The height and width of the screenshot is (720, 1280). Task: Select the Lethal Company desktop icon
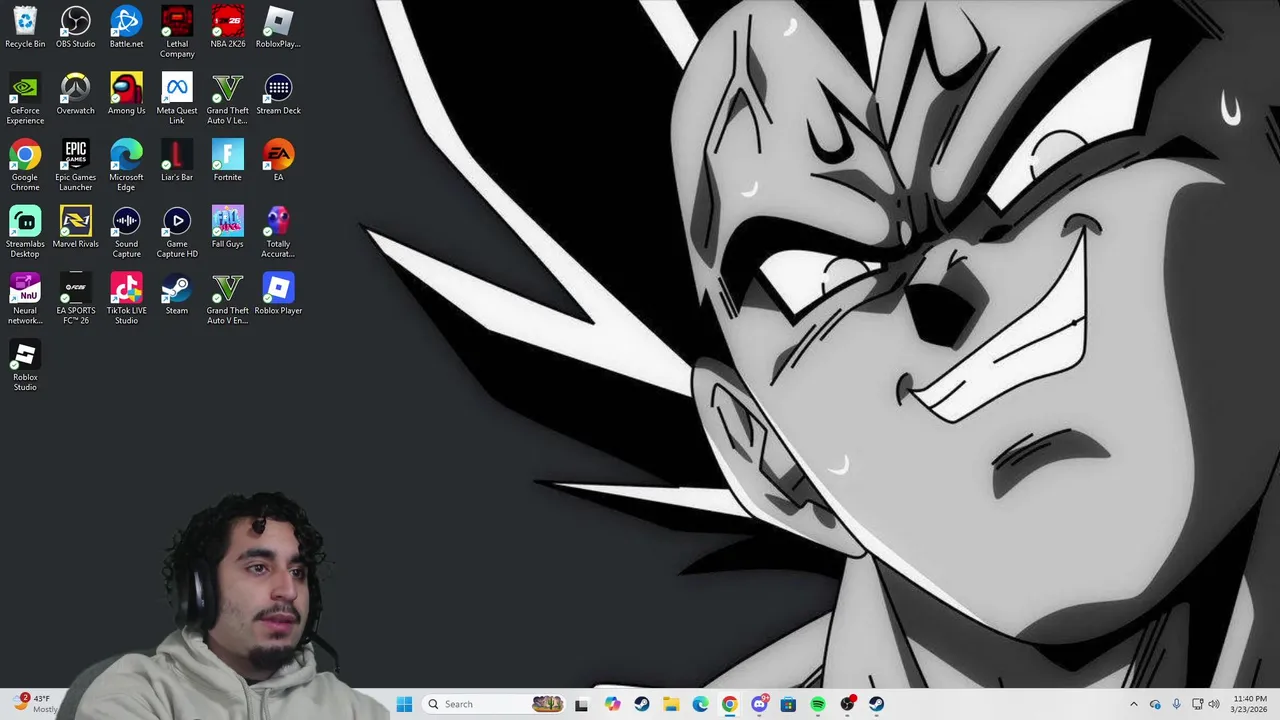tap(177, 32)
